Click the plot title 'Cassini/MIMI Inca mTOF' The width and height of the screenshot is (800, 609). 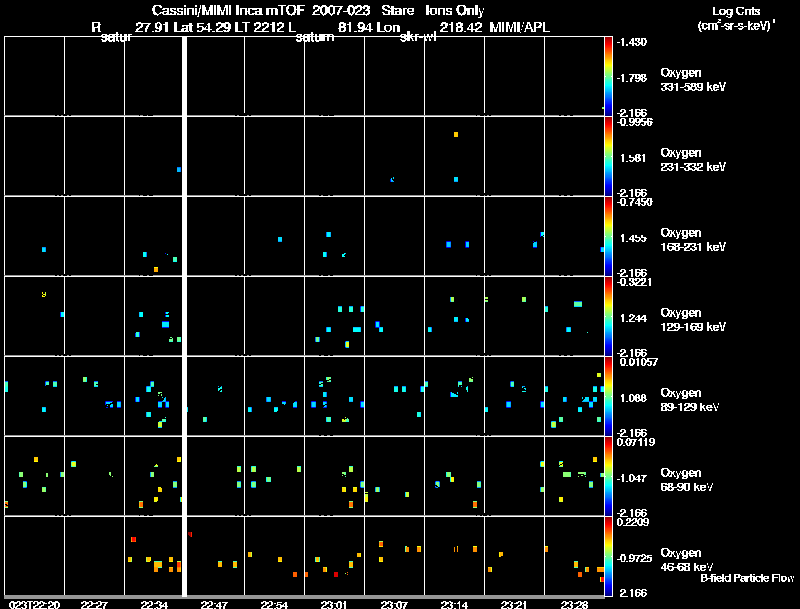pos(228,11)
